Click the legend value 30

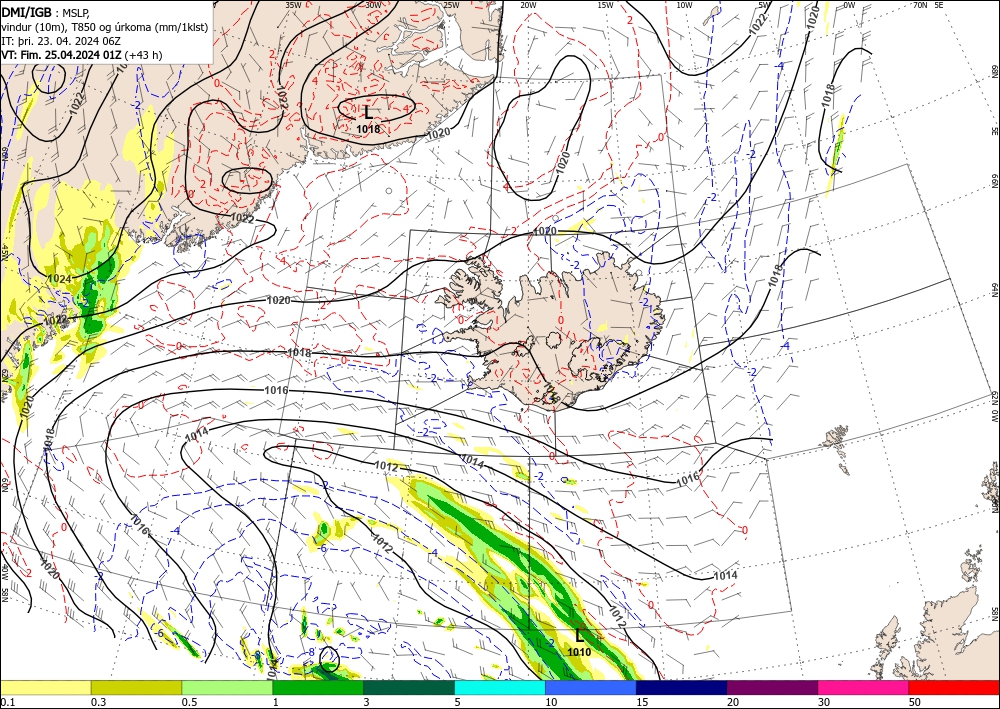point(824,702)
